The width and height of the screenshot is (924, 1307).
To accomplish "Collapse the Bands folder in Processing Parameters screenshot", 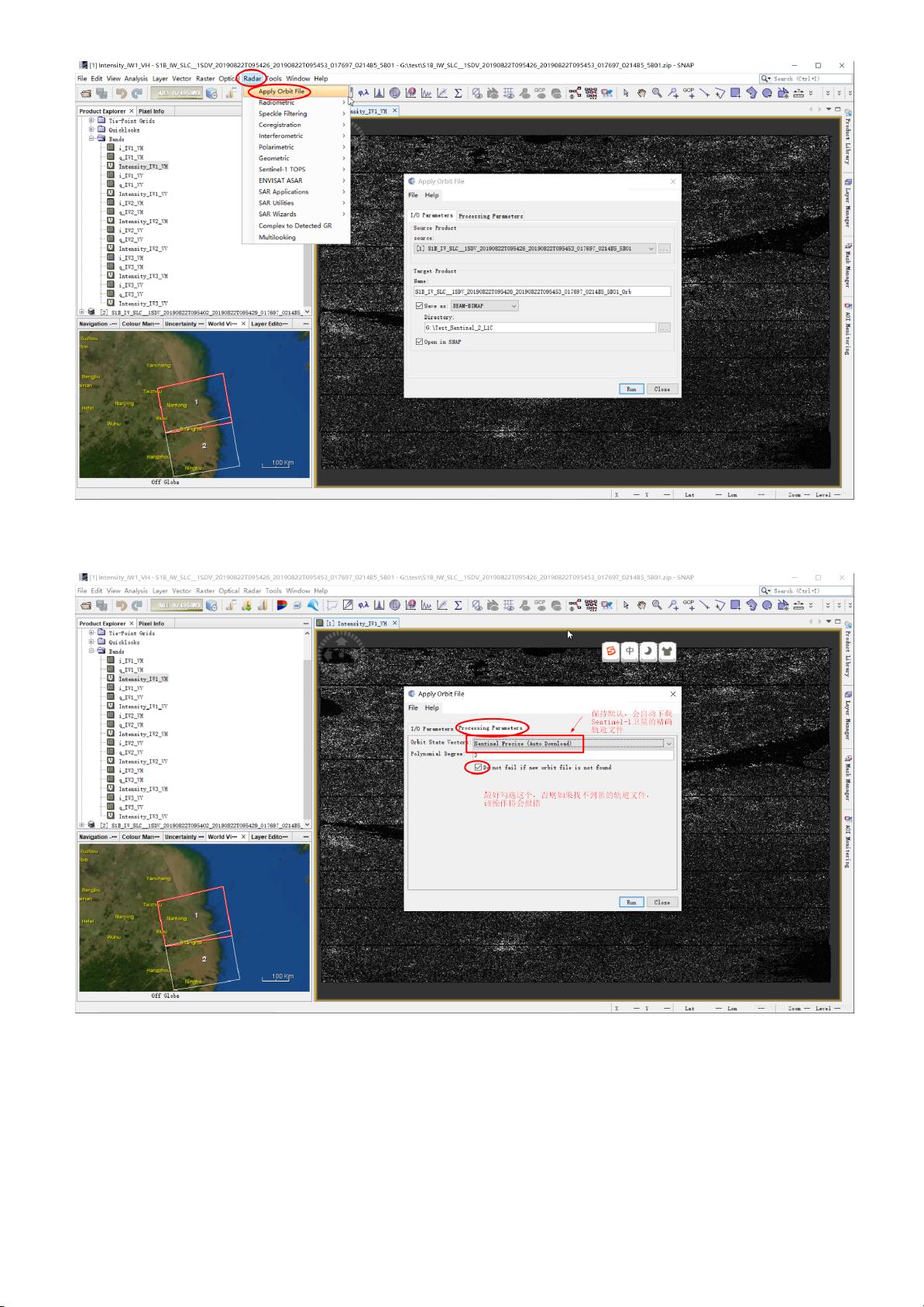I will pyautogui.click(x=91, y=652).
